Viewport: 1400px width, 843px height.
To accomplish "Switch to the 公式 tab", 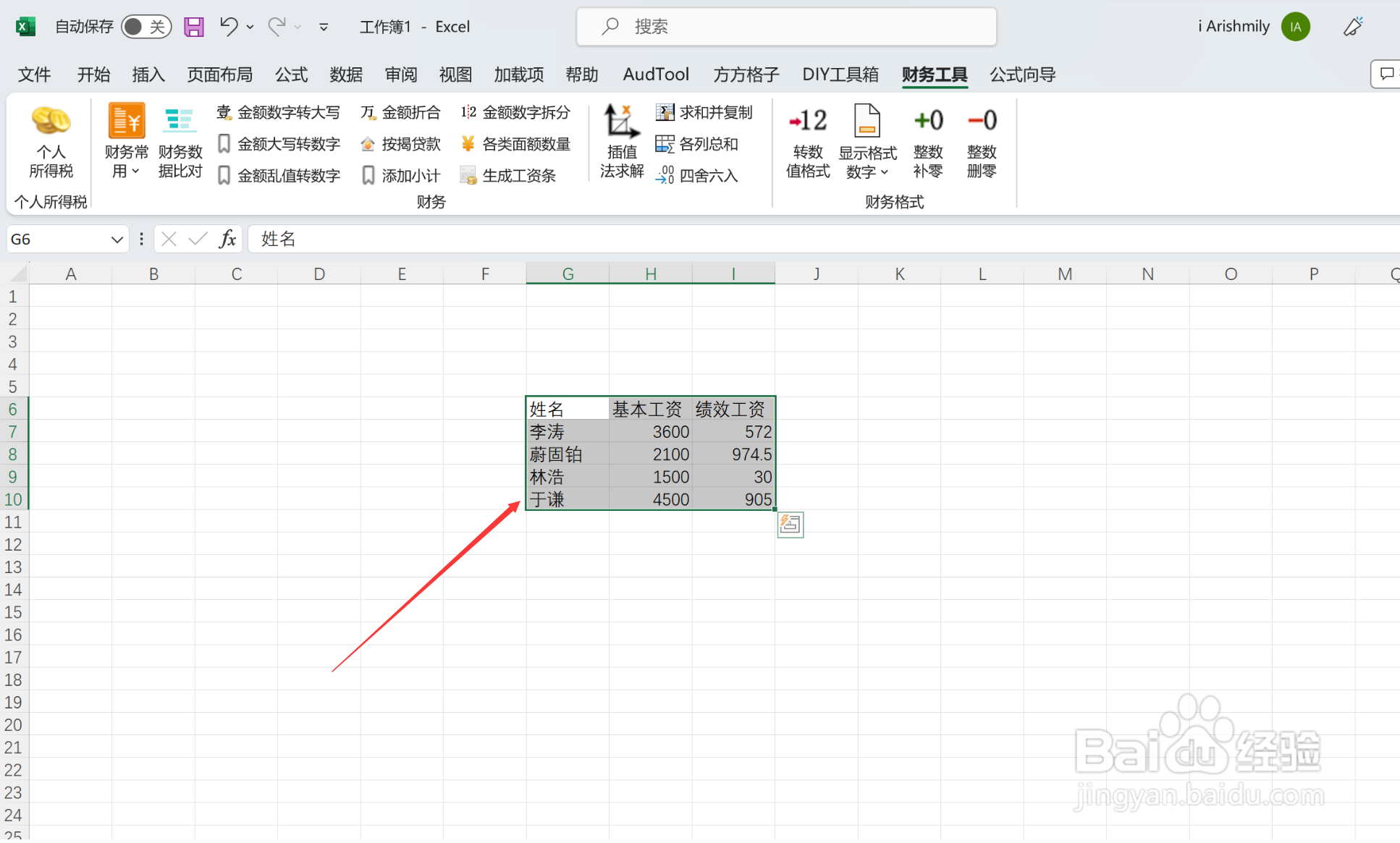I will click(291, 75).
